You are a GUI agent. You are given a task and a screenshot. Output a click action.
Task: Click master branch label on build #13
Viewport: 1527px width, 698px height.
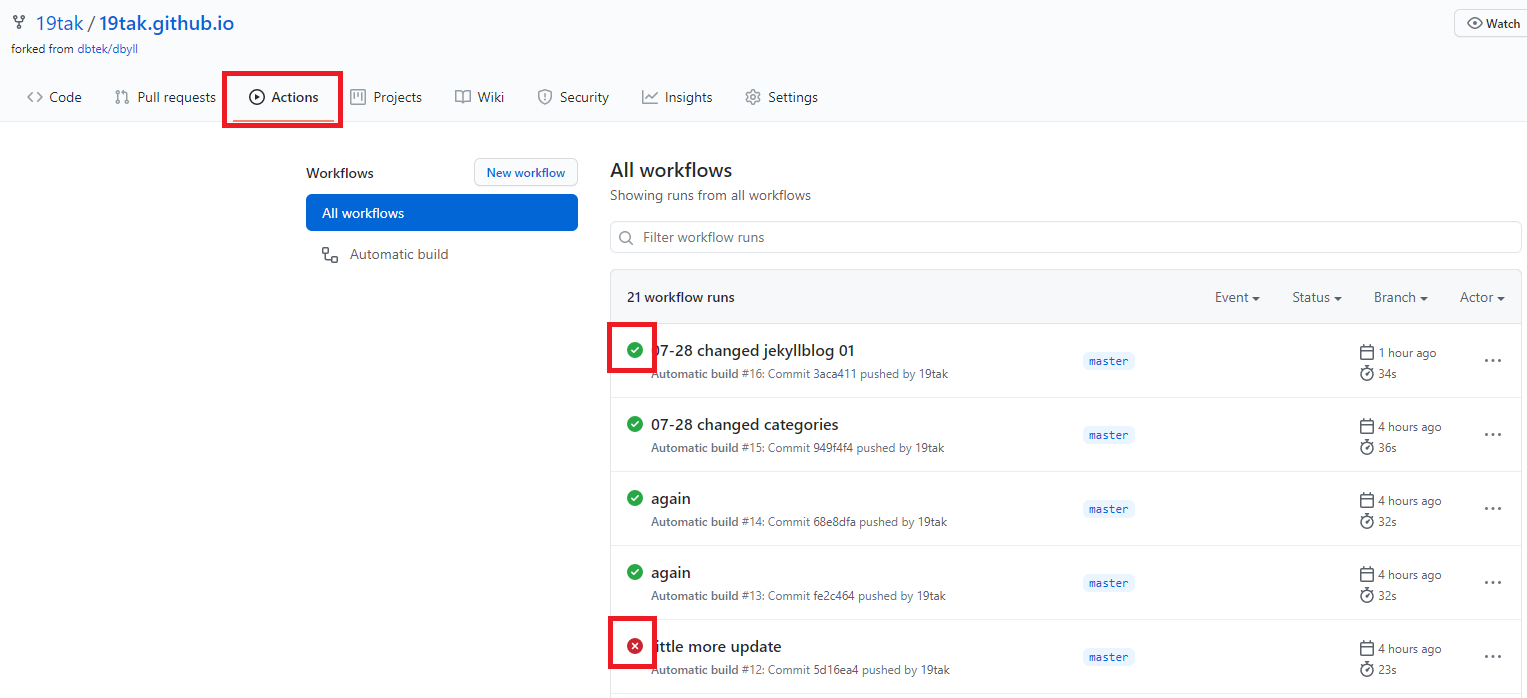[x=1108, y=583]
